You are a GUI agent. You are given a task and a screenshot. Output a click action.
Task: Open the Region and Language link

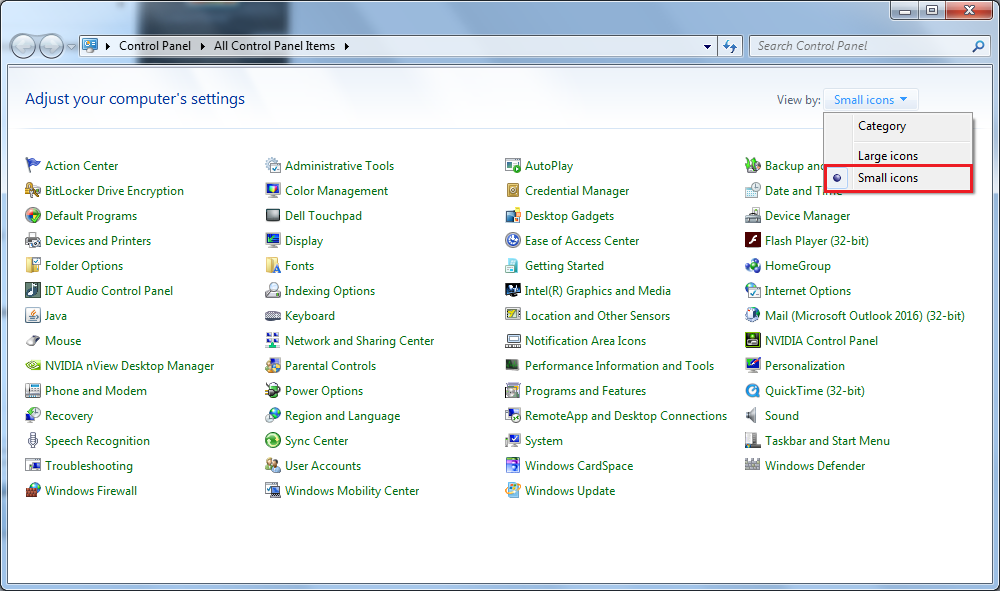[x=342, y=416]
